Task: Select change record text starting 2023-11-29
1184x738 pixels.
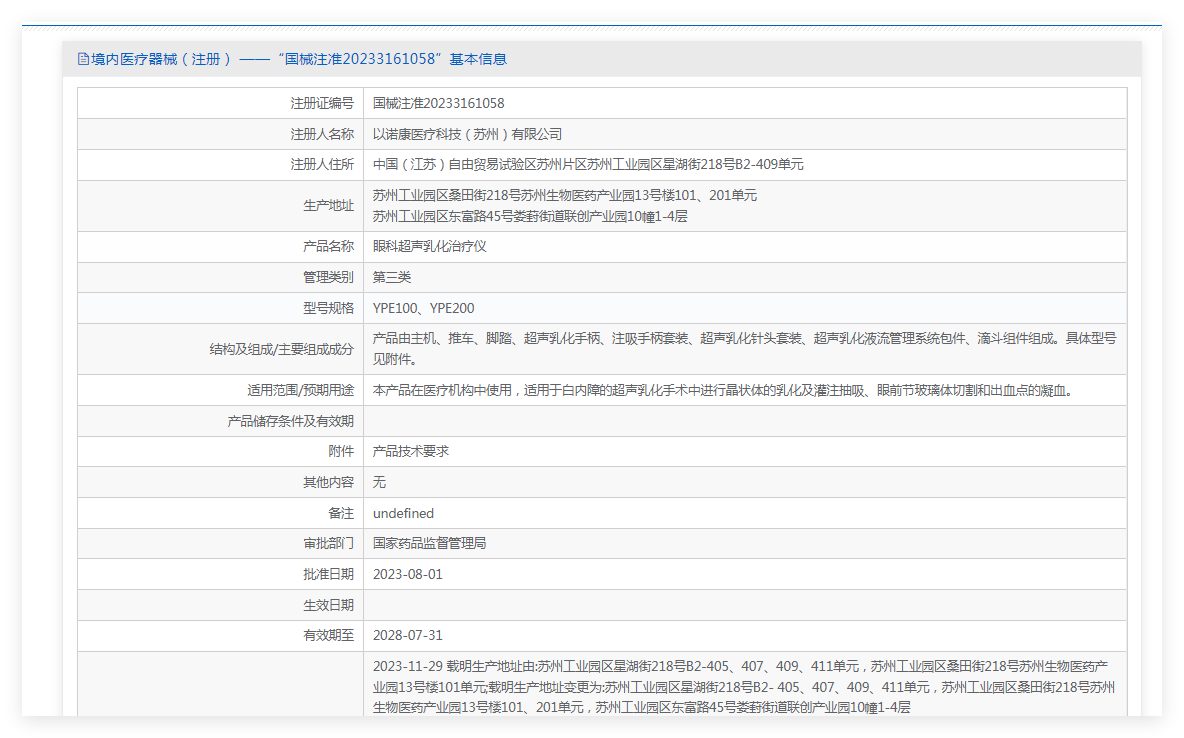Action: [744, 687]
